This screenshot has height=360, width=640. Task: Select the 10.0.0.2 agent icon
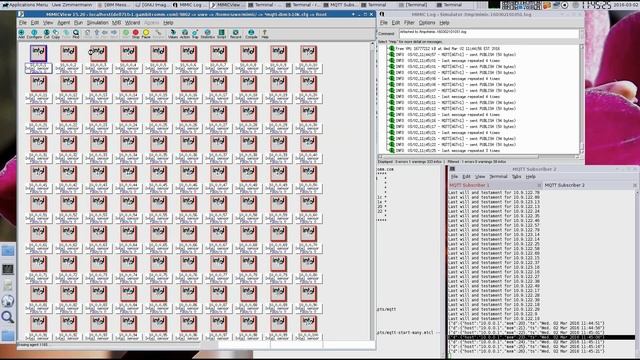(68, 53)
